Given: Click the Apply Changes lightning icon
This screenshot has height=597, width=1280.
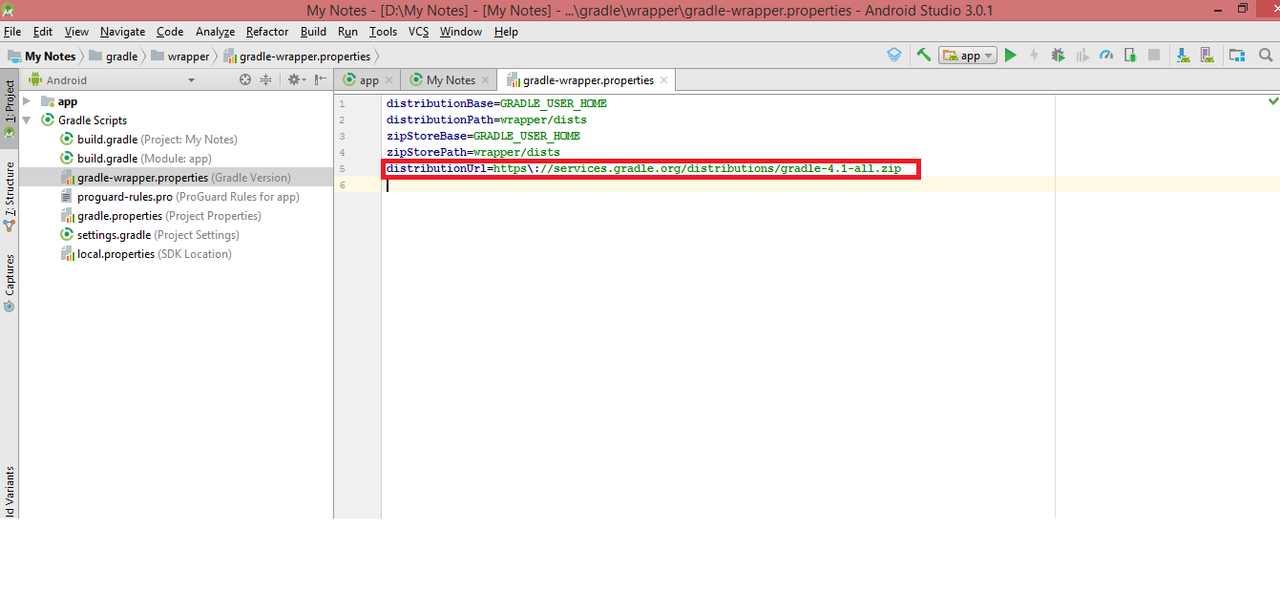Looking at the screenshot, I should (1034, 56).
